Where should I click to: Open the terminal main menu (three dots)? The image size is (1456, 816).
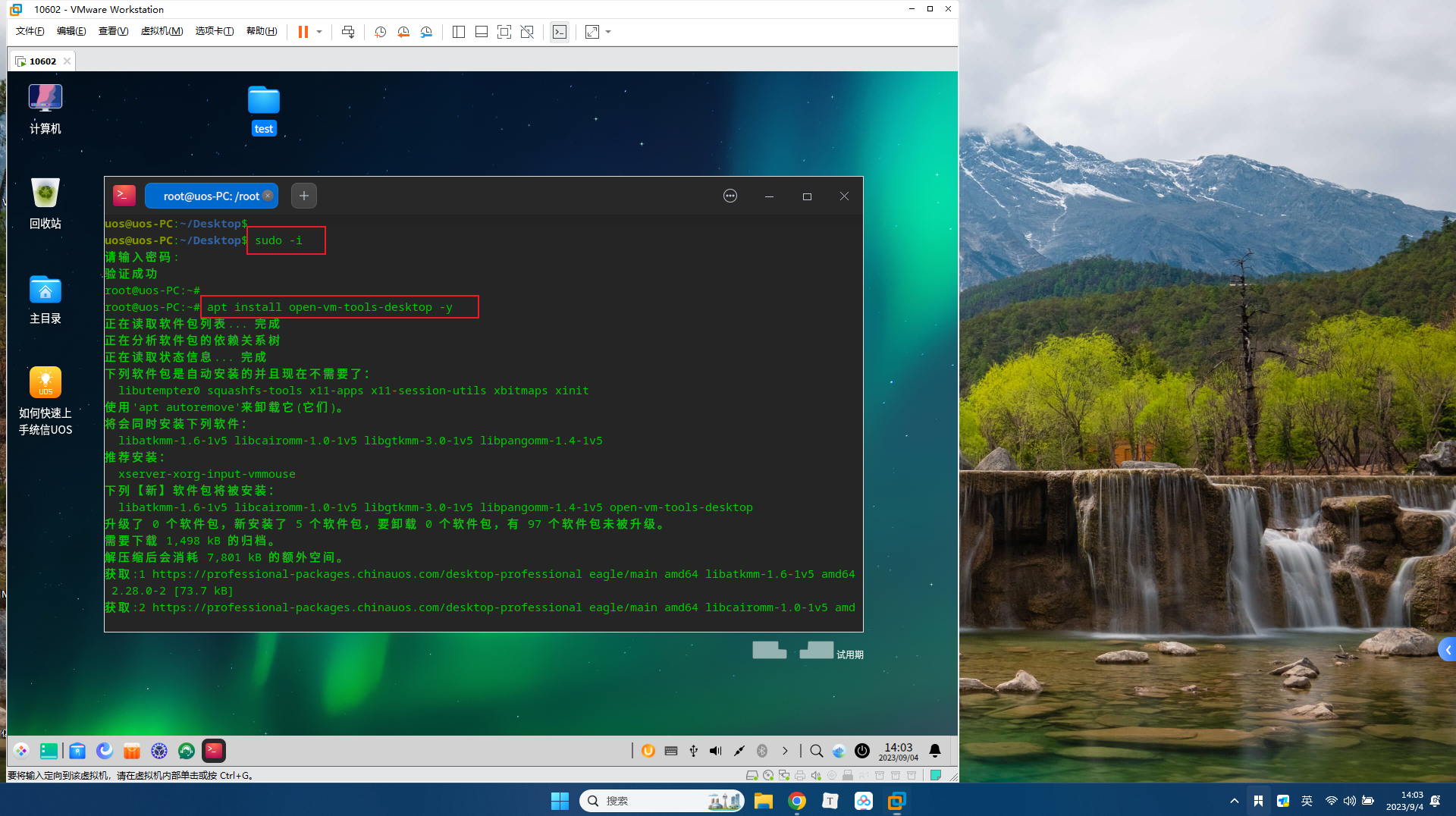(730, 196)
